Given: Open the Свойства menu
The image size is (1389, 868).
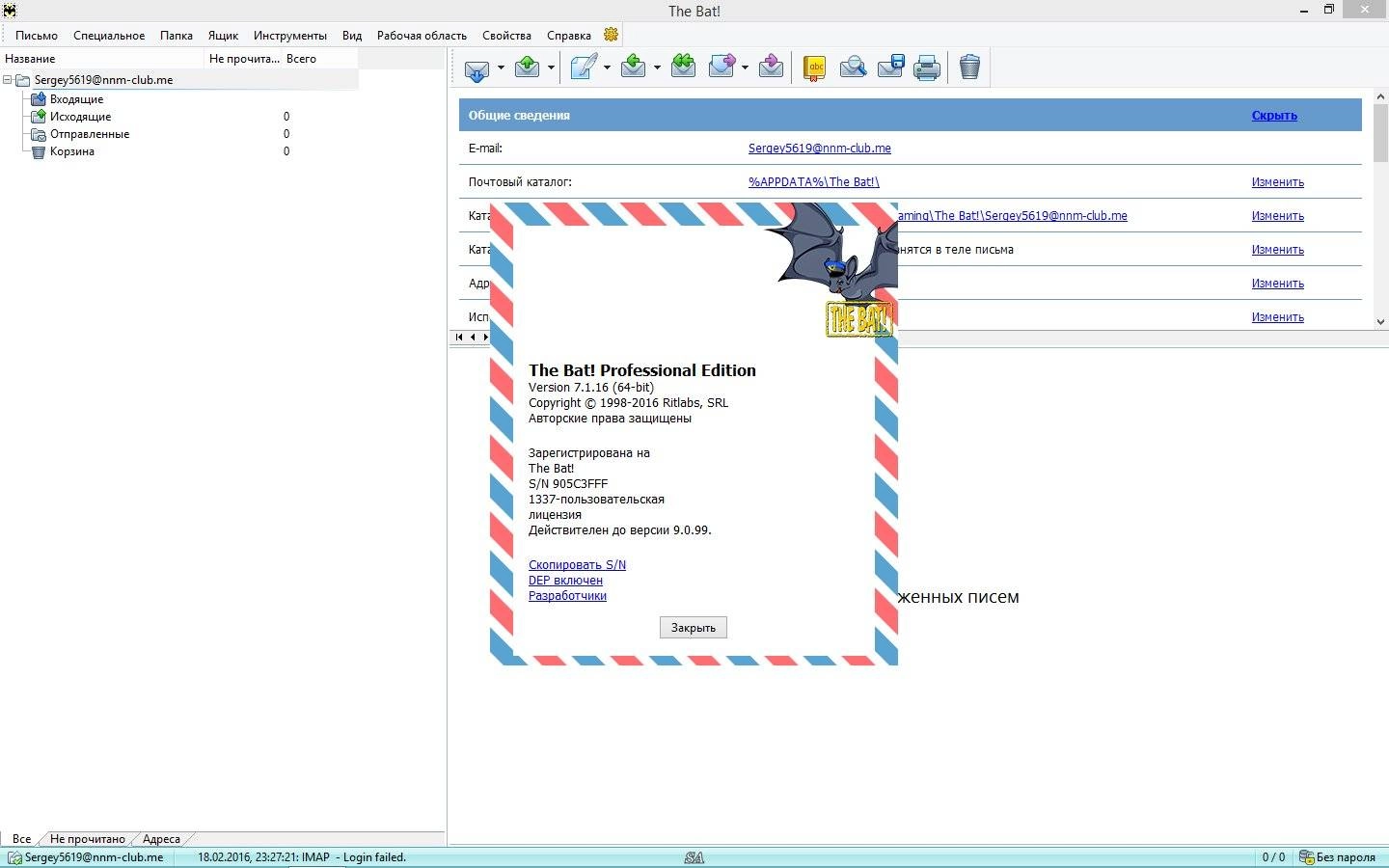Looking at the screenshot, I should click(506, 36).
